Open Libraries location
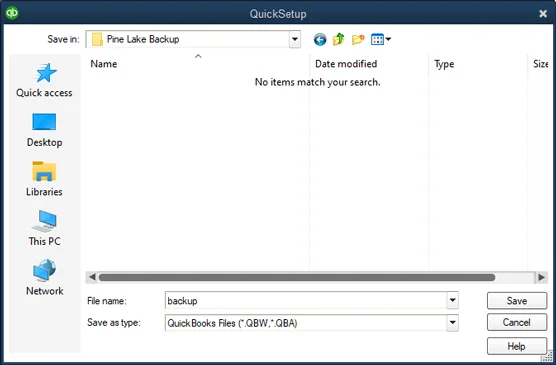Viewport: 556px width, 365px height. coord(44,179)
